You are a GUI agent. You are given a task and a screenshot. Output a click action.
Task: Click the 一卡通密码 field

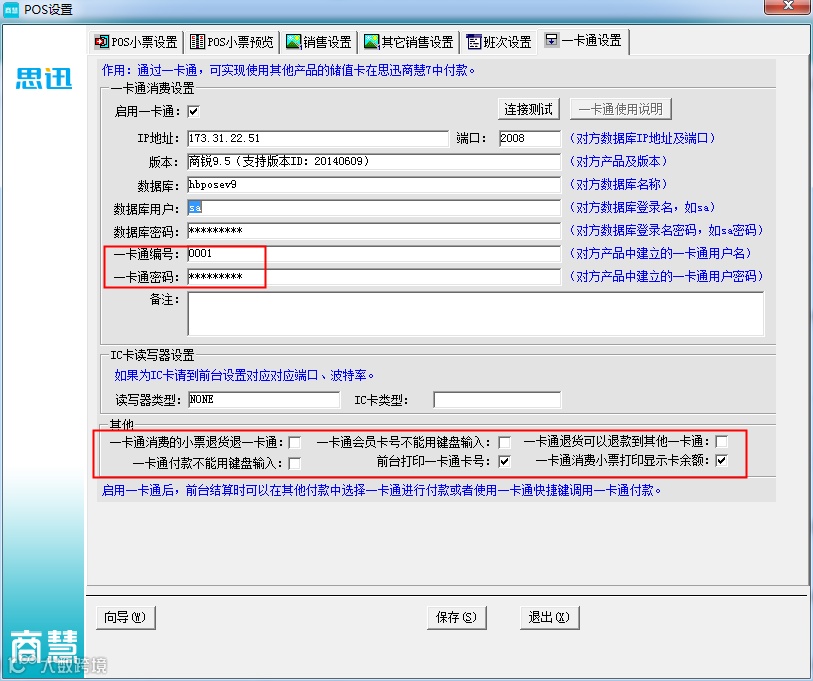(x=374, y=276)
